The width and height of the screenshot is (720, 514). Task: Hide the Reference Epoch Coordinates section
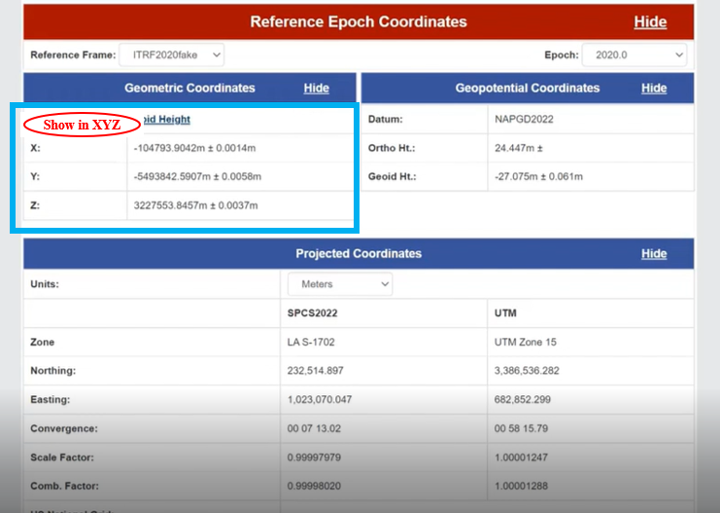click(x=650, y=22)
